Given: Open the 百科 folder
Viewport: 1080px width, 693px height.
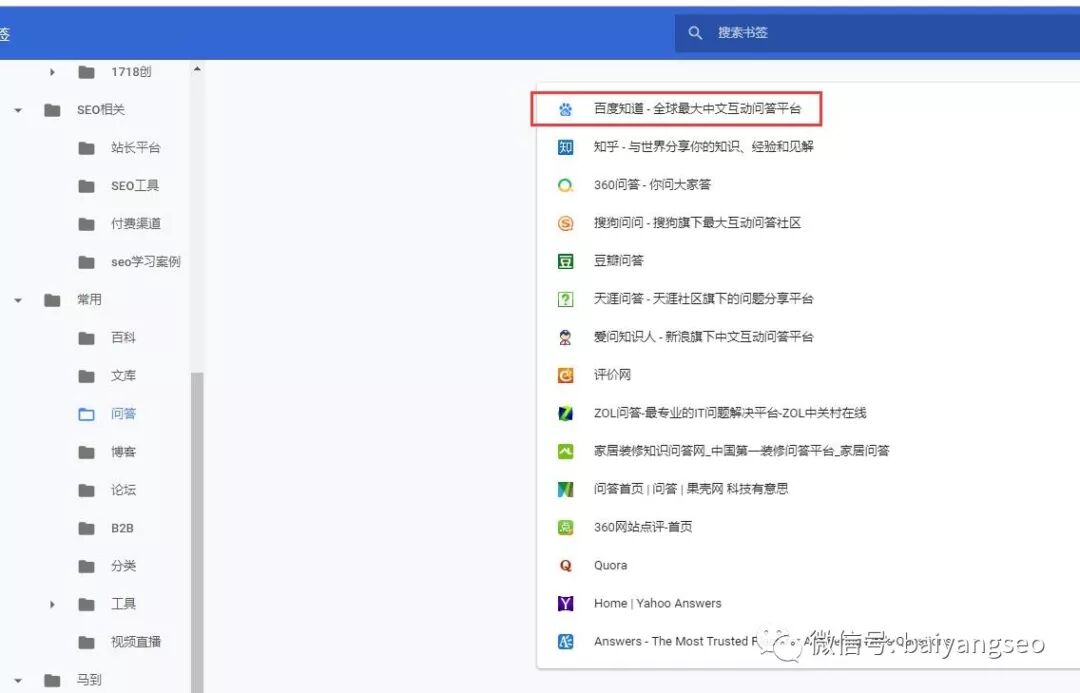Looking at the screenshot, I should click(123, 338).
